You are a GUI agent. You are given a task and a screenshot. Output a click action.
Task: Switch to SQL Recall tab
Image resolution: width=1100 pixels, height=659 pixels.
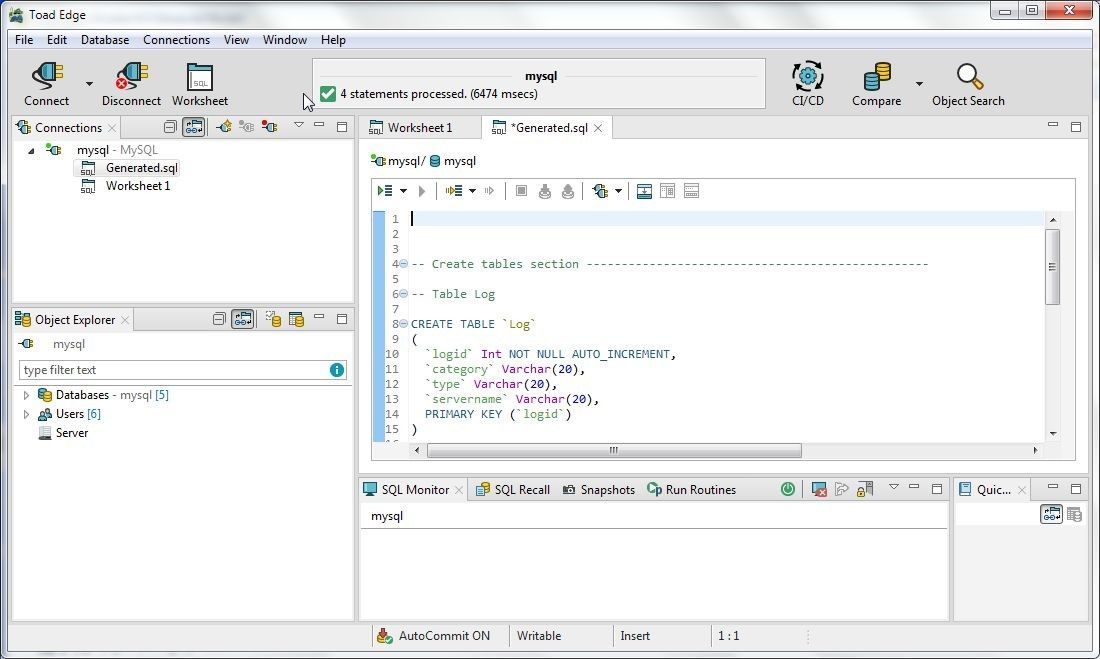[513, 490]
